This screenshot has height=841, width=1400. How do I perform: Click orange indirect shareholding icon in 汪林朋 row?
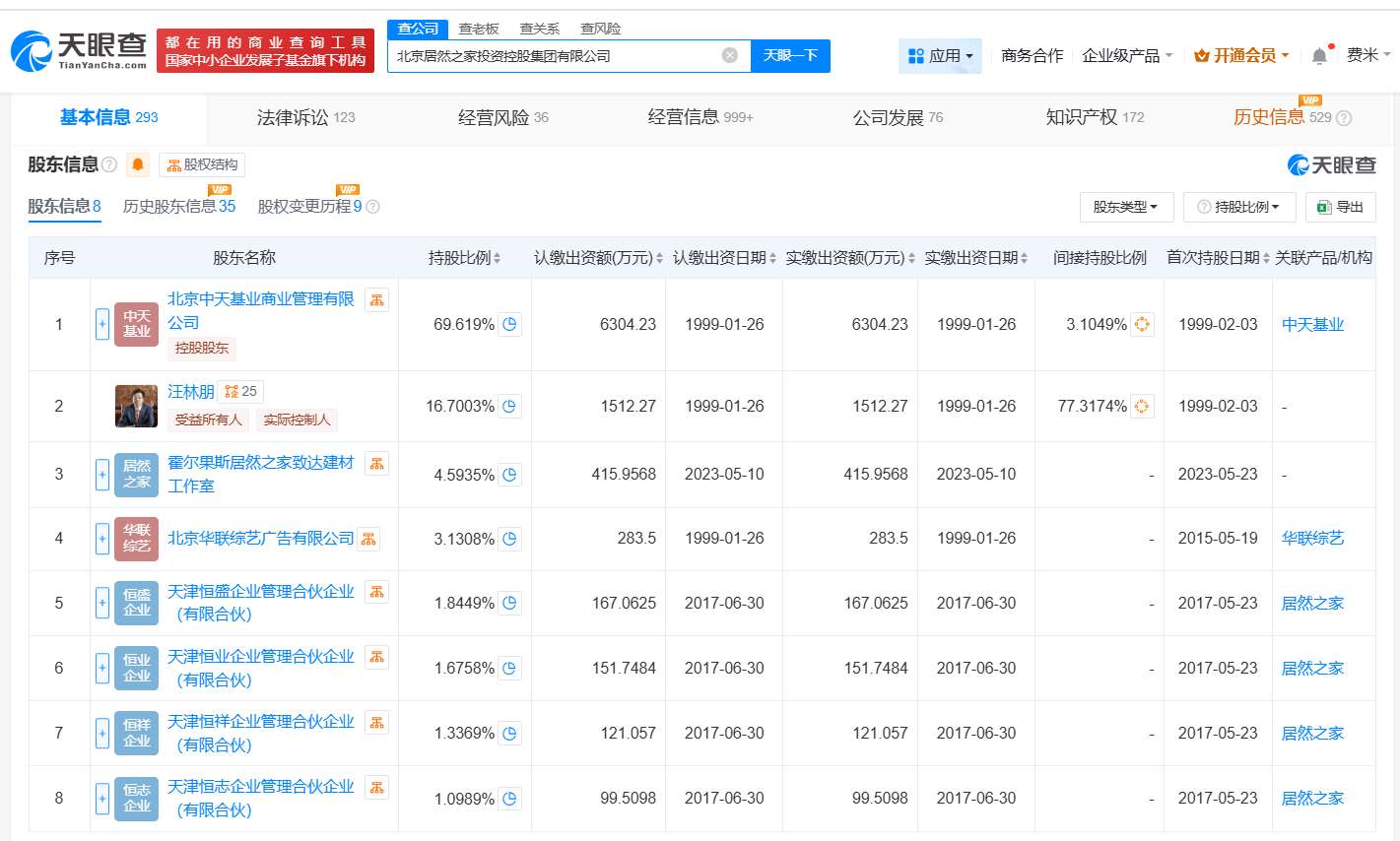click(1142, 405)
